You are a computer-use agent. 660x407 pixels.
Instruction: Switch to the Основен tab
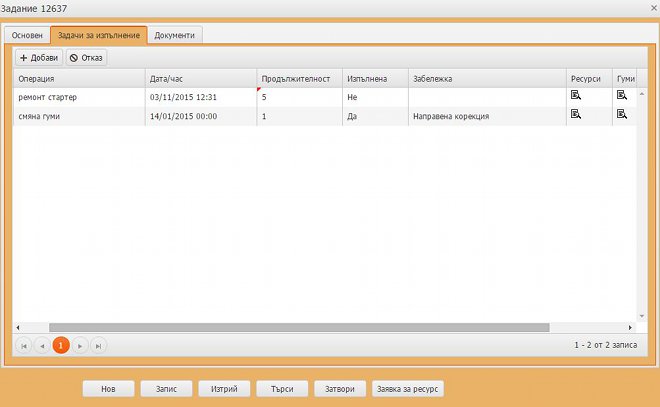point(27,35)
